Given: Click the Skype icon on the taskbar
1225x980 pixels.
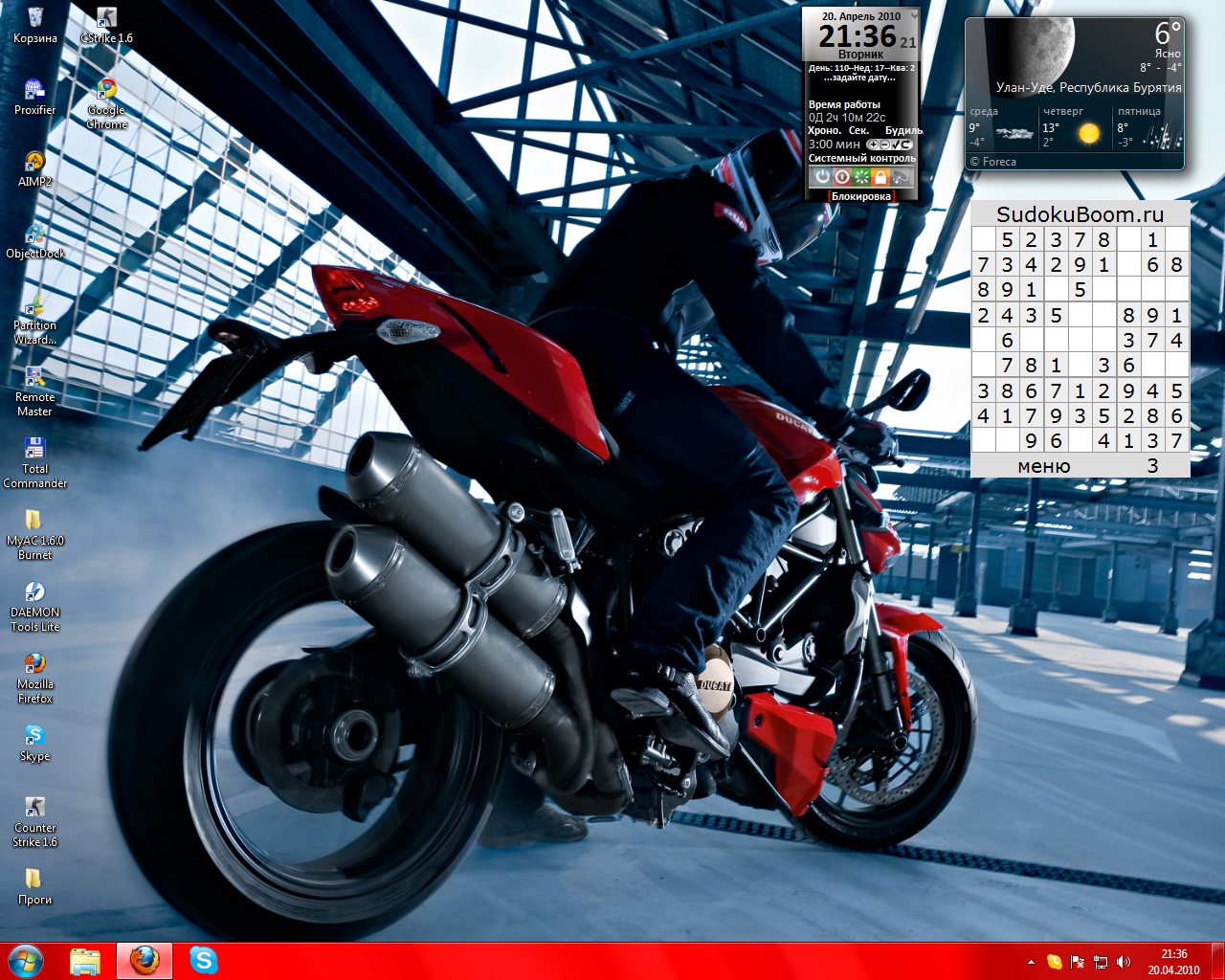Looking at the screenshot, I should [203, 961].
